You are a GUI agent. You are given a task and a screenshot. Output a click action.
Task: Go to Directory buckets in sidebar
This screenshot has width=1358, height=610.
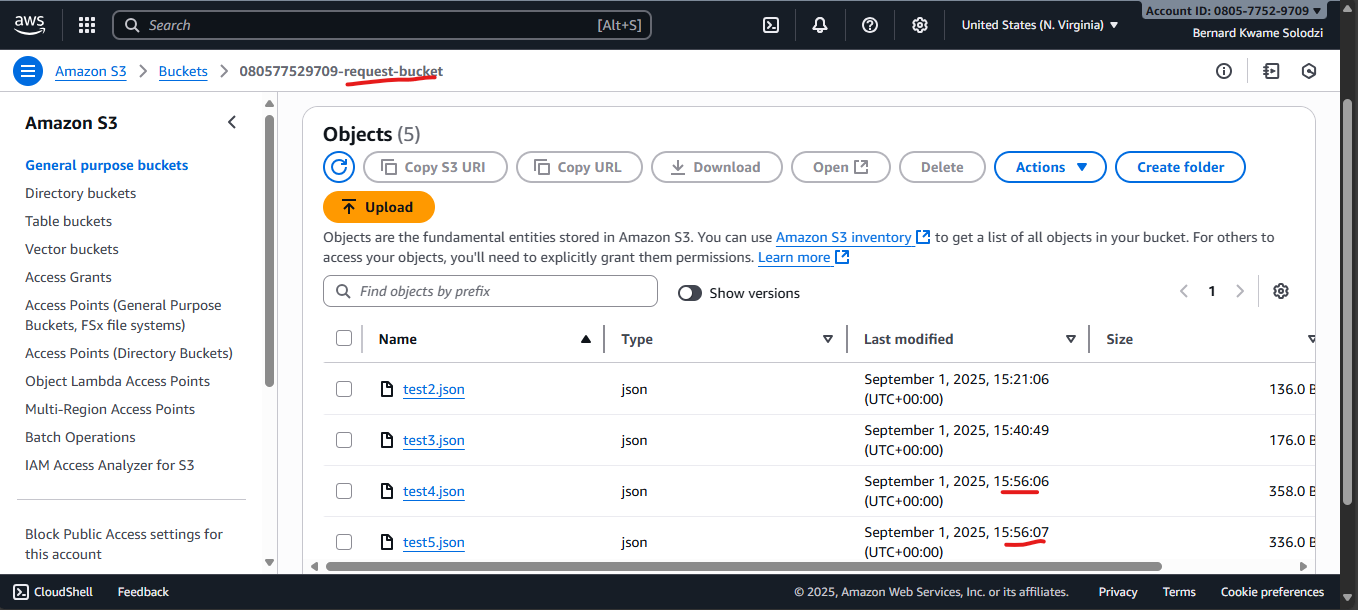[80, 193]
